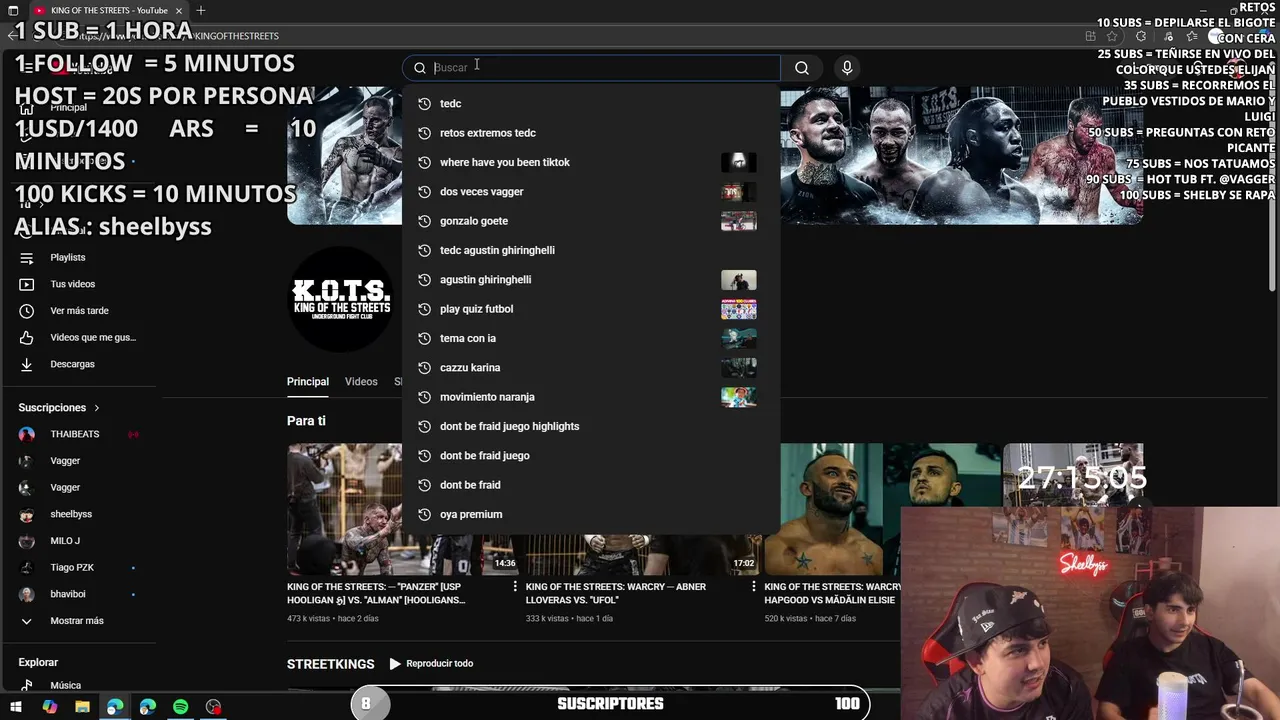
Task: Open the Explorar section label
Action: [38, 662]
